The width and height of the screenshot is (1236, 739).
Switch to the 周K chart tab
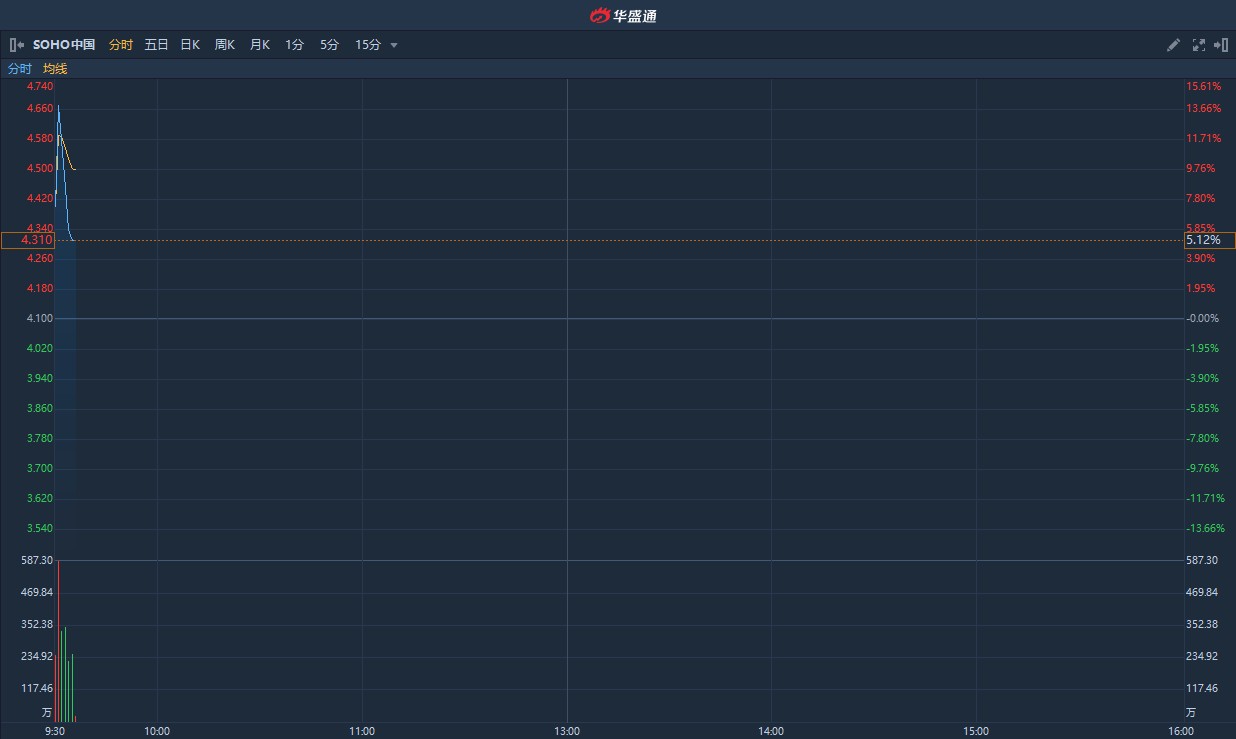(225, 45)
